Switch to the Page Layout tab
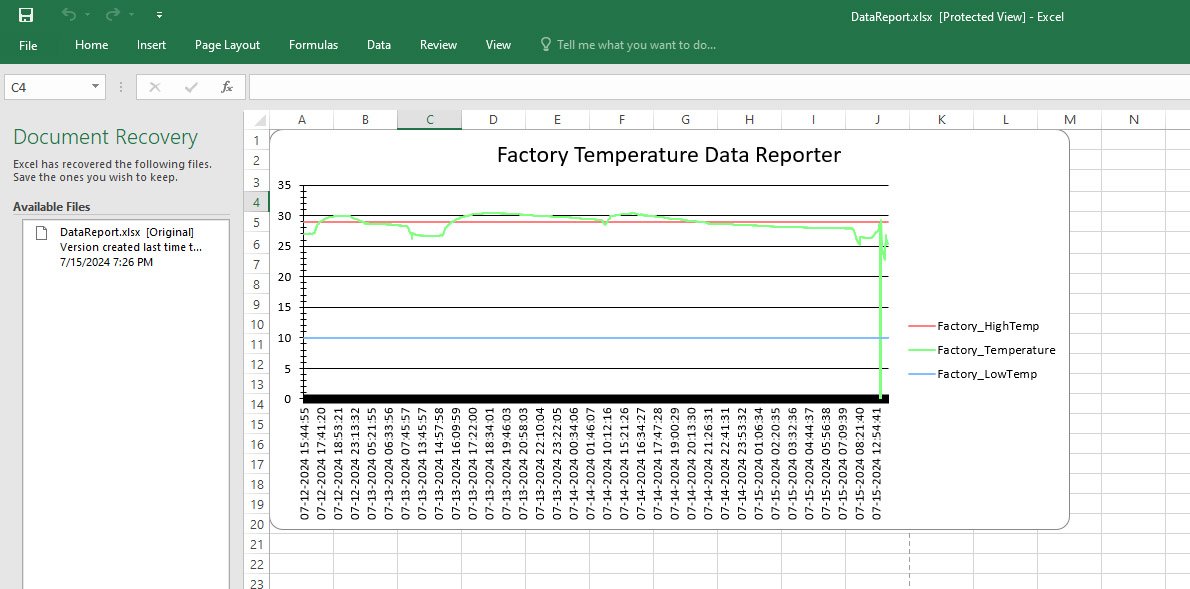This screenshot has height=589, width=1190. 227,45
